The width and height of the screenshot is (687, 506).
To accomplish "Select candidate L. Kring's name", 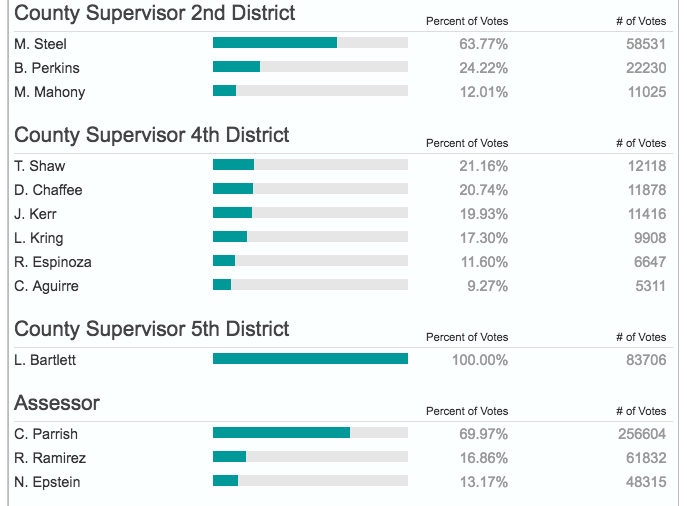I will [x=39, y=238].
